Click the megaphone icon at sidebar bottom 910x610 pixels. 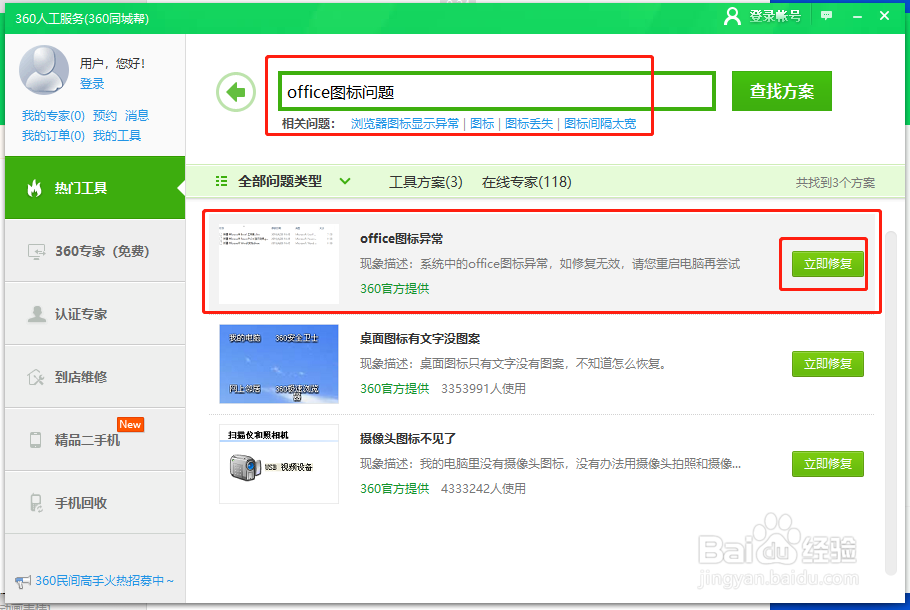coord(23,581)
